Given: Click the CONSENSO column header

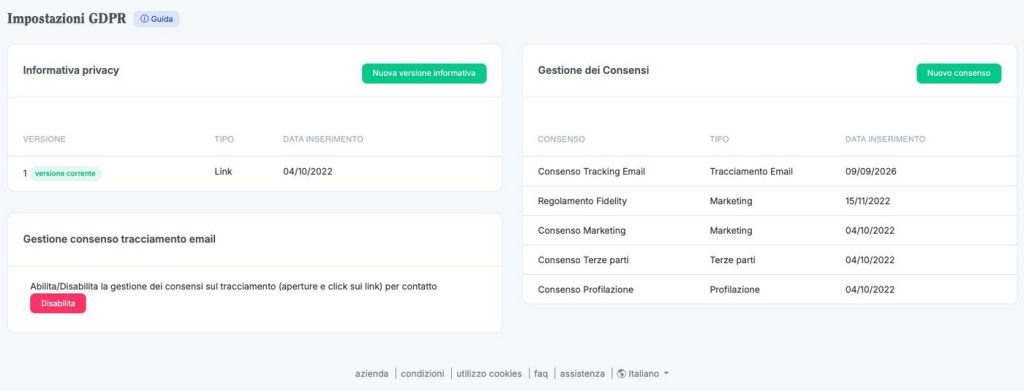Looking at the screenshot, I should point(561,139).
